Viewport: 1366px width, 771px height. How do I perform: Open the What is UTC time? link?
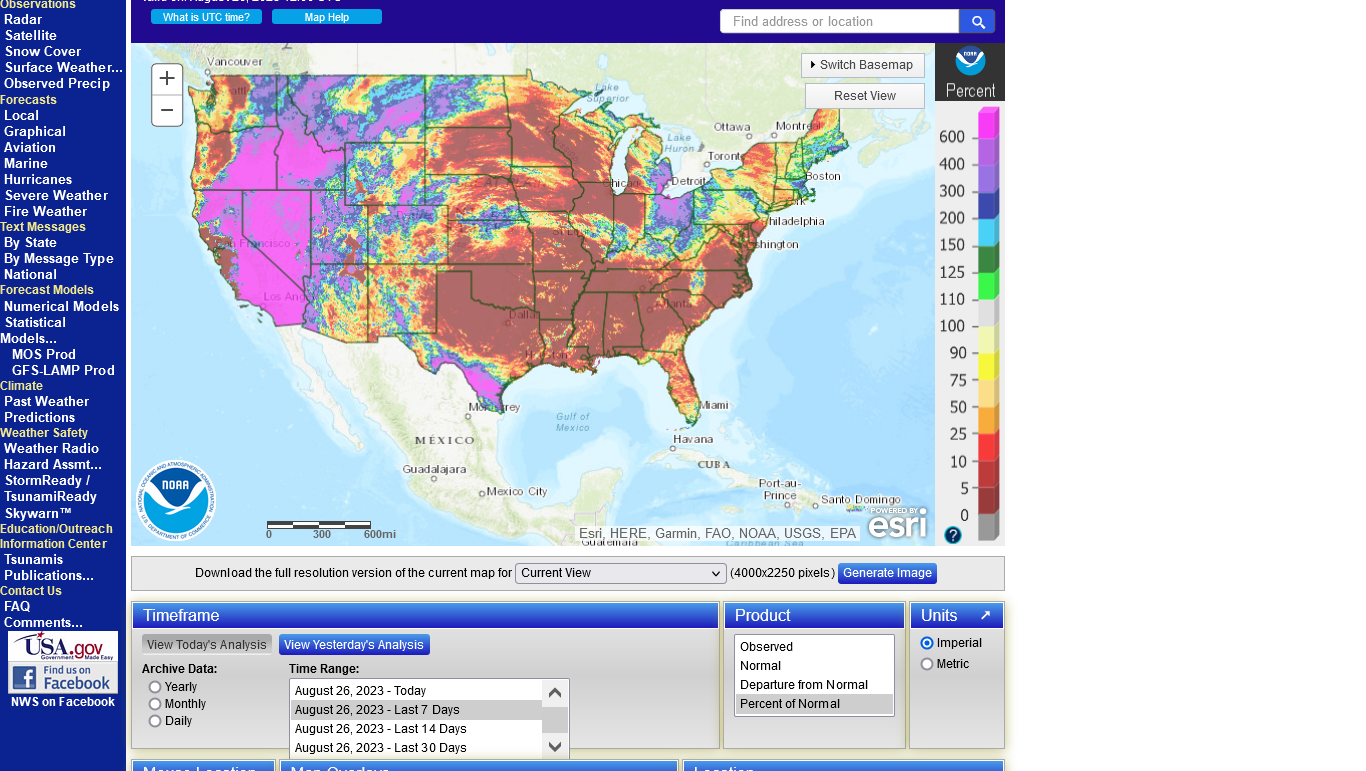[x=206, y=17]
